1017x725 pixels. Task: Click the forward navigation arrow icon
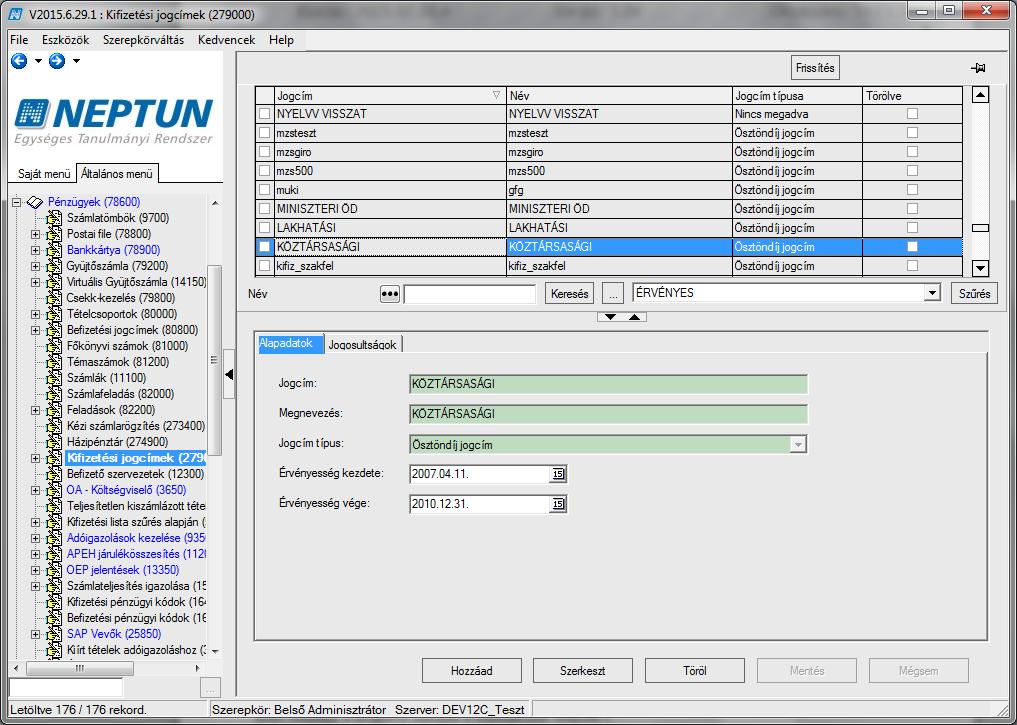57,61
